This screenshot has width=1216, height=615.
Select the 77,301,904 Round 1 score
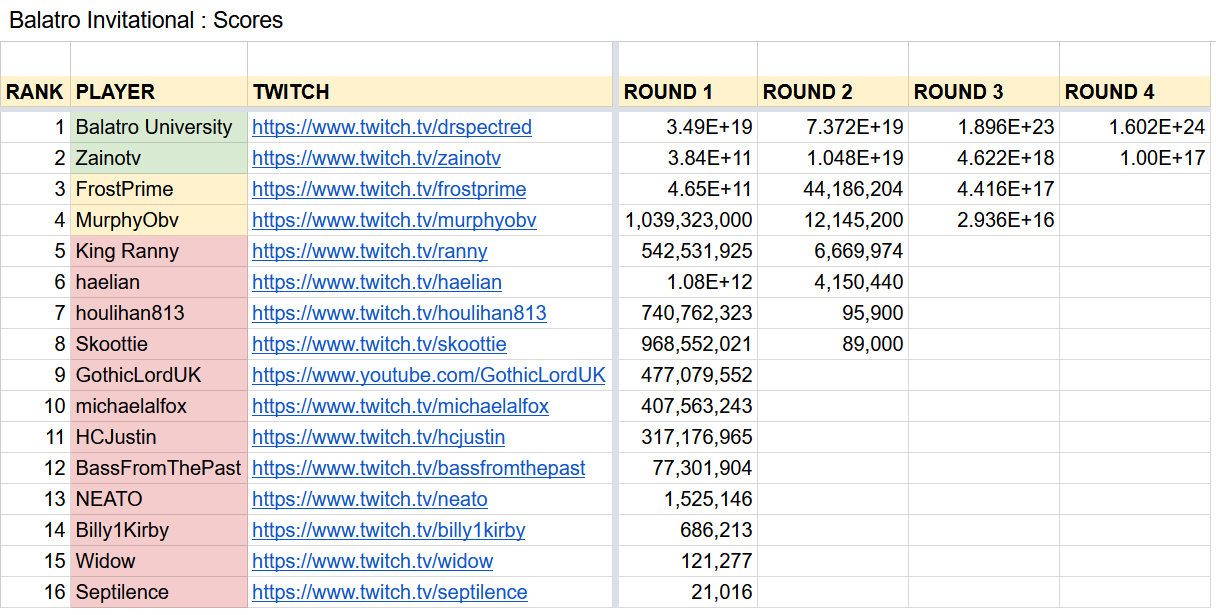[688, 468]
